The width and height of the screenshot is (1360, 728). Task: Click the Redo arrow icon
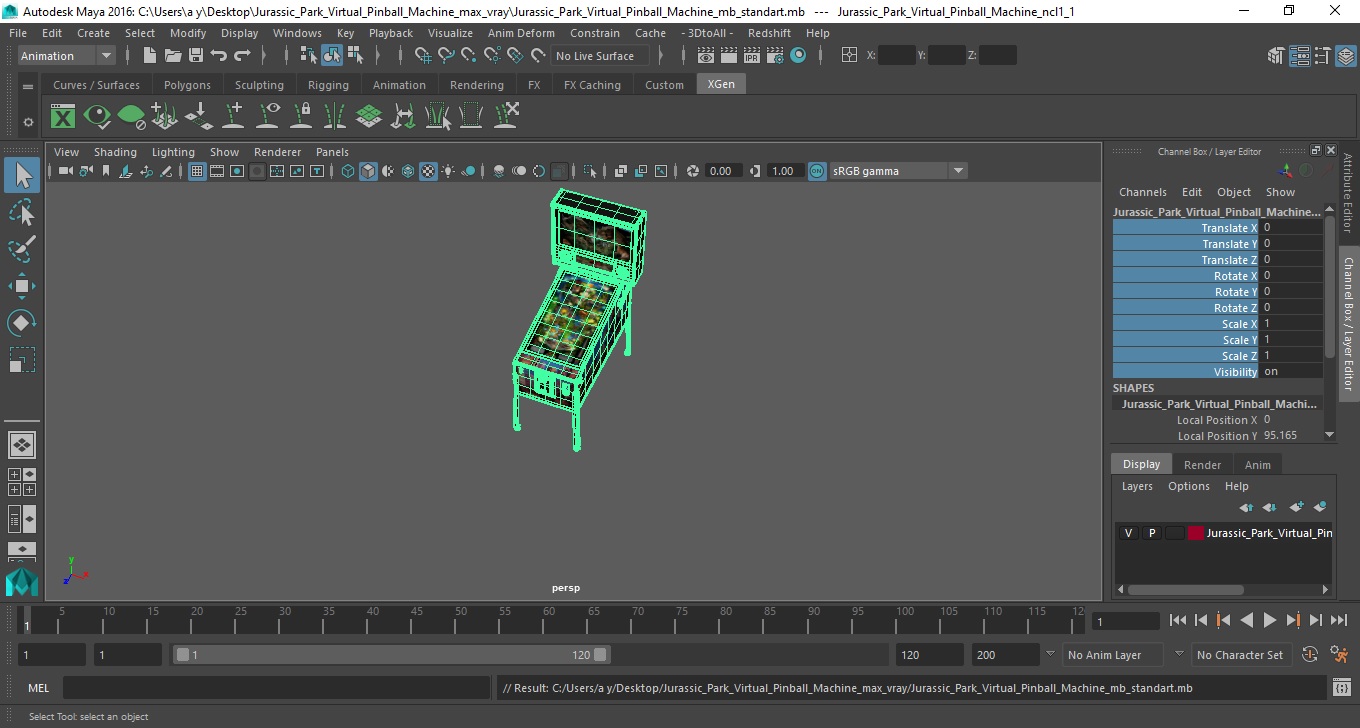point(242,56)
